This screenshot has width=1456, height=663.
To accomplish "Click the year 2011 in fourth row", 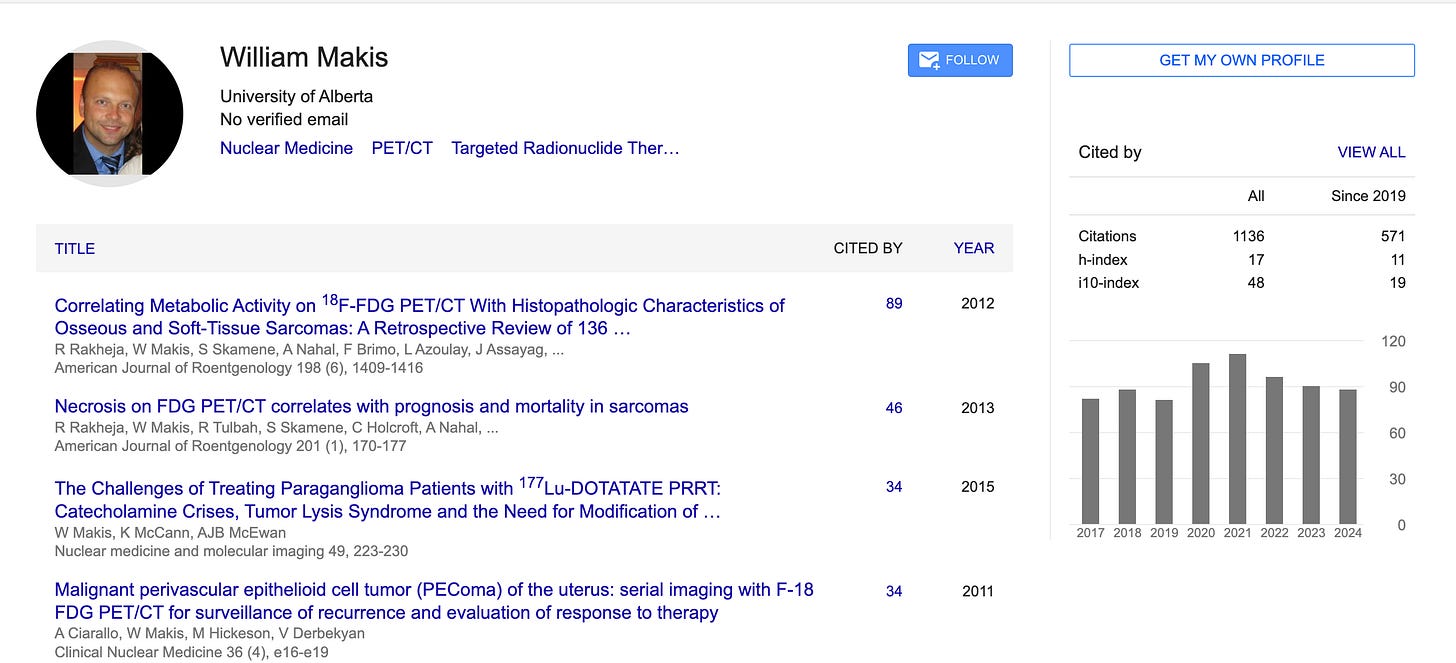I will (x=977, y=591).
